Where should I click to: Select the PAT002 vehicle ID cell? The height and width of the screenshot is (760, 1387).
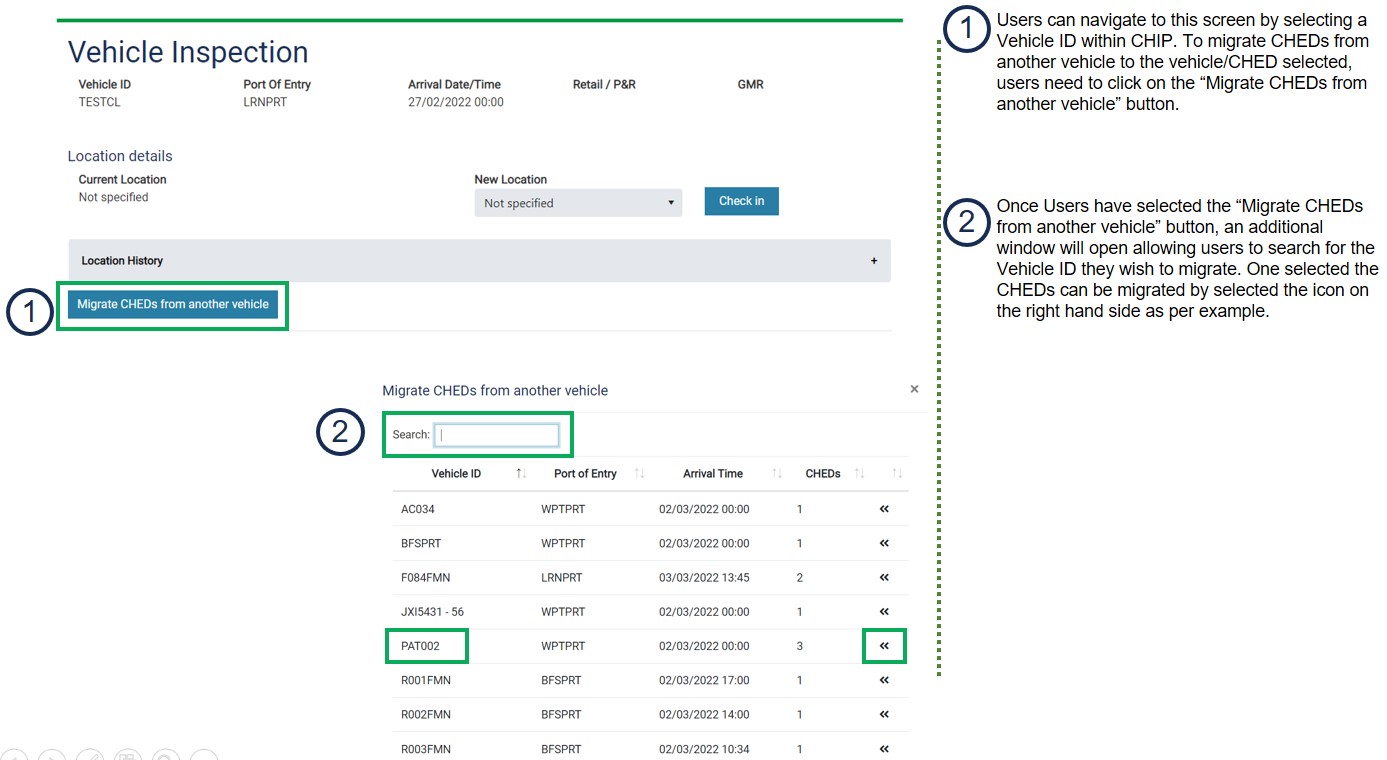[x=421, y=646]
